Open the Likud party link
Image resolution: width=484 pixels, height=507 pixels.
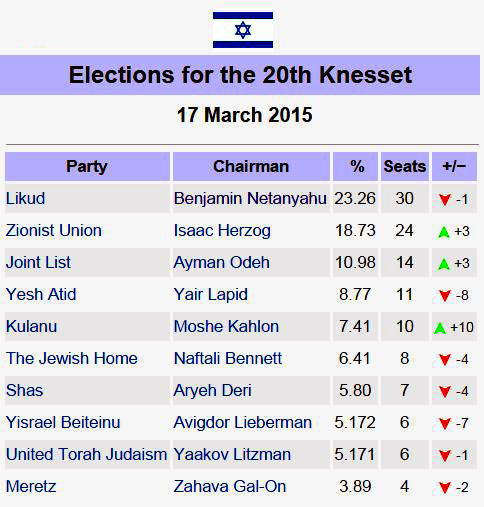point(26,199)
